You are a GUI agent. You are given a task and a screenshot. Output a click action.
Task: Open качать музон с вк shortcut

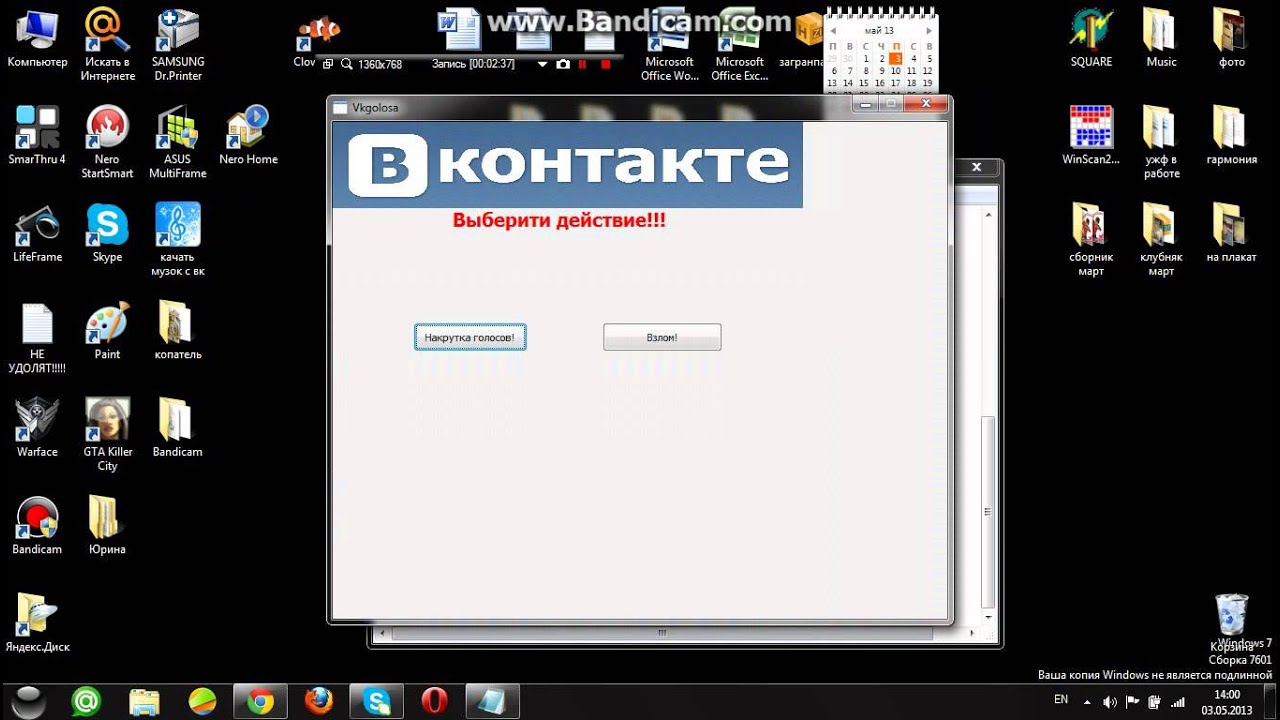click(178, 240)
